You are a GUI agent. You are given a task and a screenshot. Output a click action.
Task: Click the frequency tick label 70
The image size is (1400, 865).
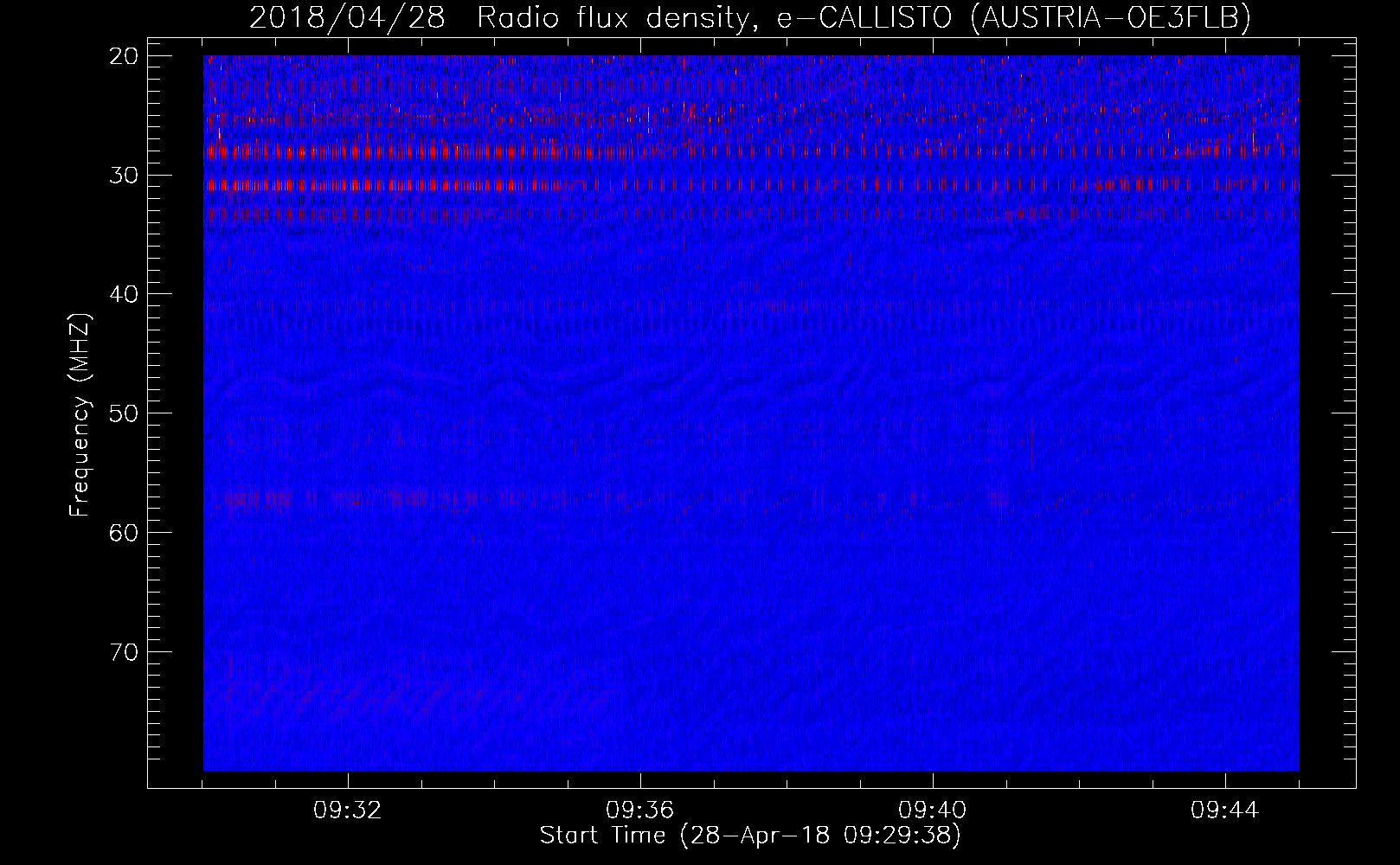(124, 651)
